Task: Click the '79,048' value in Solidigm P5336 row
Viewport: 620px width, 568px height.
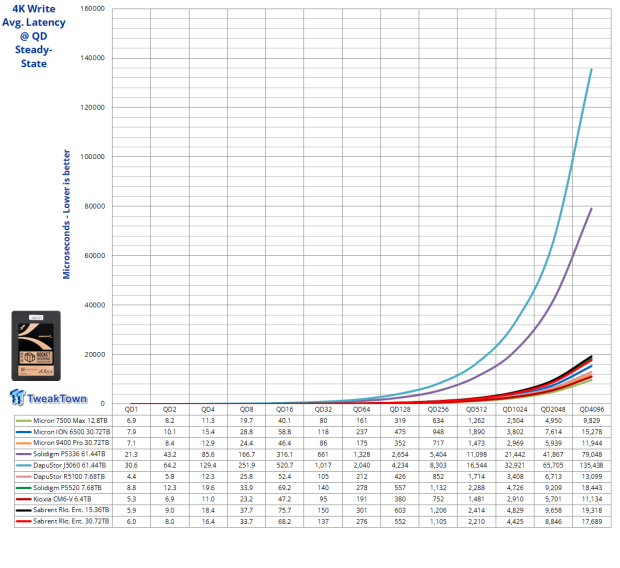Action: [592, 454]
